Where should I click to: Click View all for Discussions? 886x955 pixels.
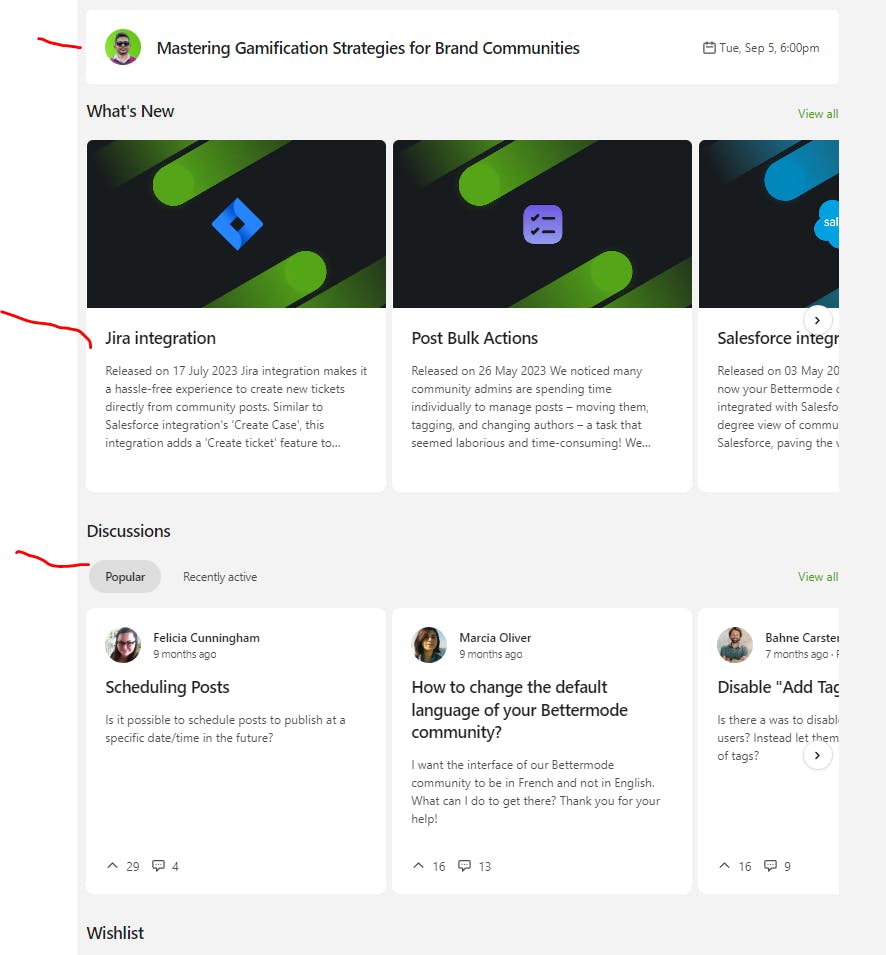click(817, 577)
